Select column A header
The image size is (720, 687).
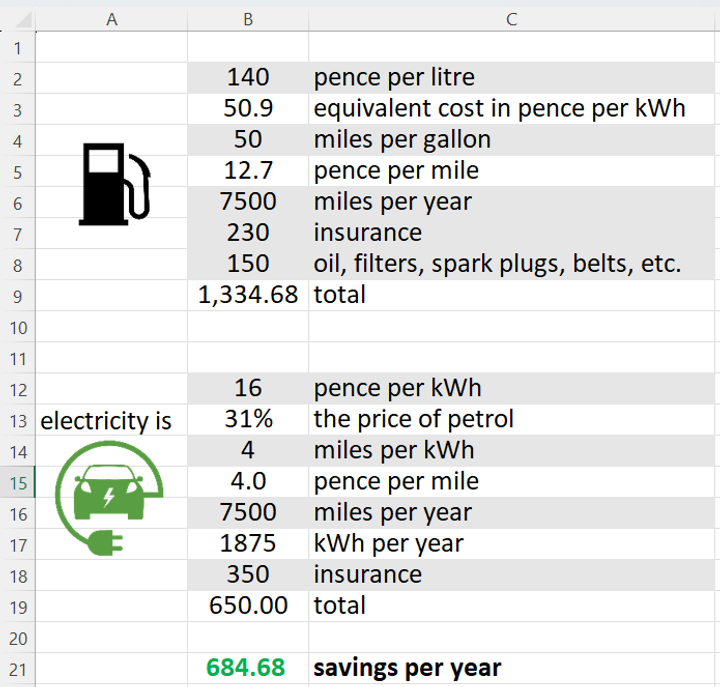click(111, 19)
